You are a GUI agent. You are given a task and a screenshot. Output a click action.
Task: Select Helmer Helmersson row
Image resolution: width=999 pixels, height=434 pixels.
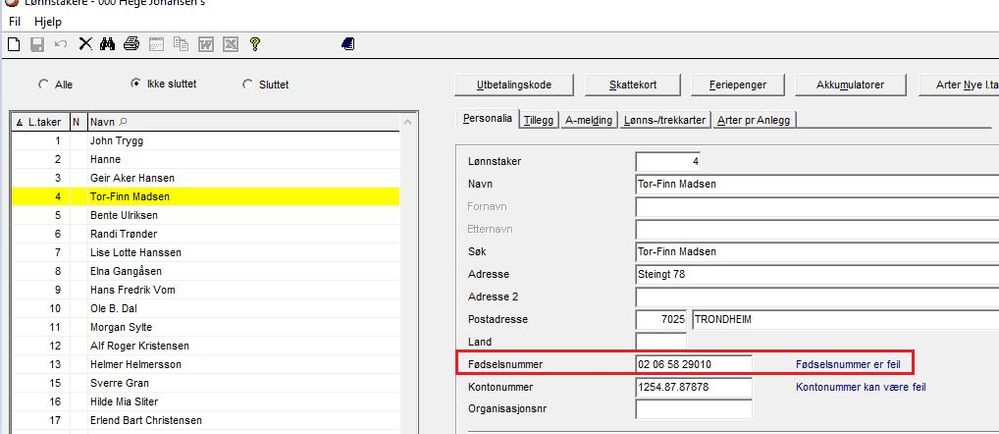[x=205, y=365]
